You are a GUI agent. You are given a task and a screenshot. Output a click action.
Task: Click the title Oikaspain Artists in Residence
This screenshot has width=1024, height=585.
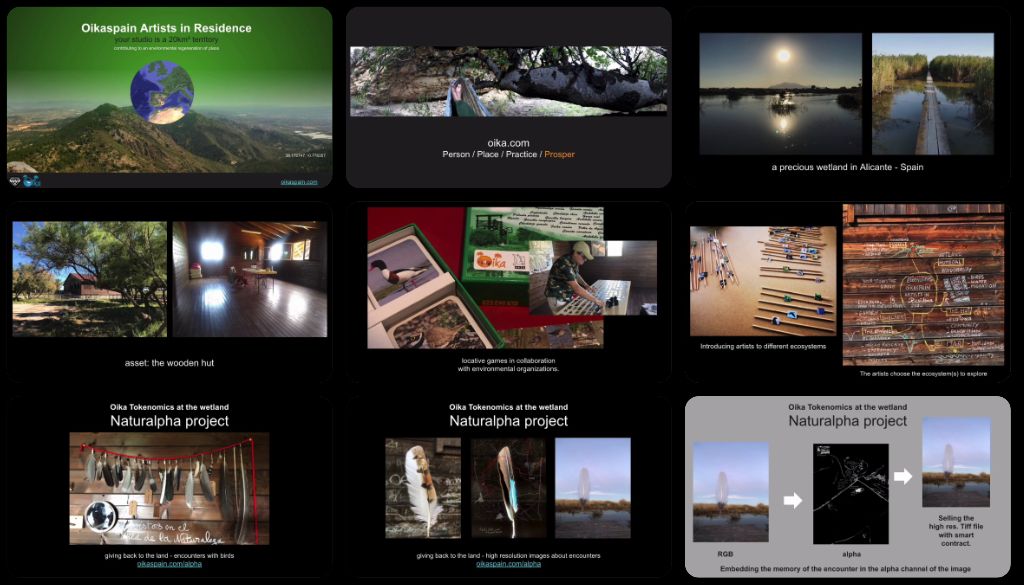(166, 28)
